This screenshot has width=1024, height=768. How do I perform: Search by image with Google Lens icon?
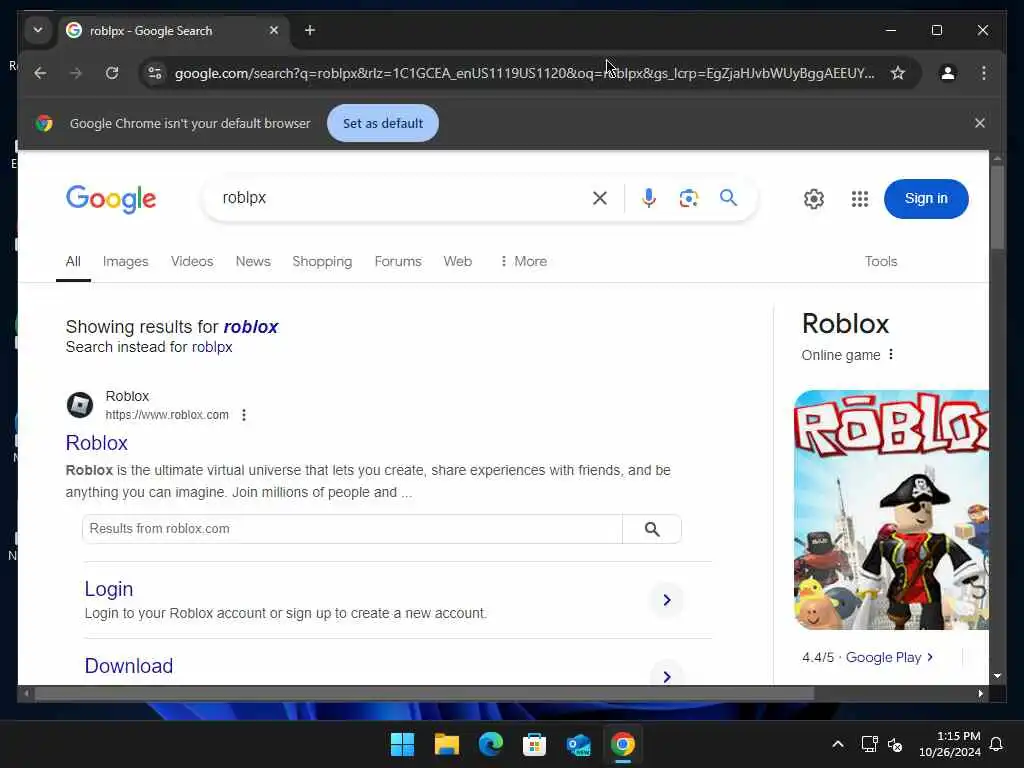click(x=688, y=198)
